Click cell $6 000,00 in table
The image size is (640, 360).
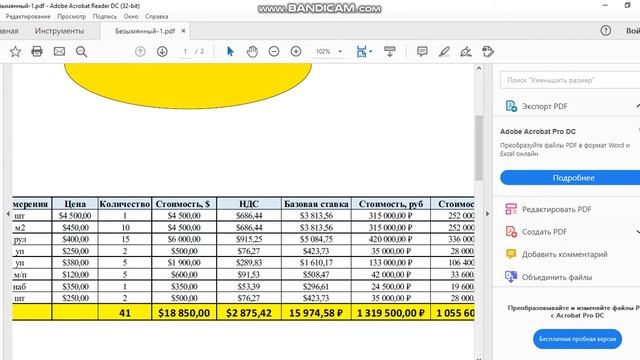coord(184,239)
